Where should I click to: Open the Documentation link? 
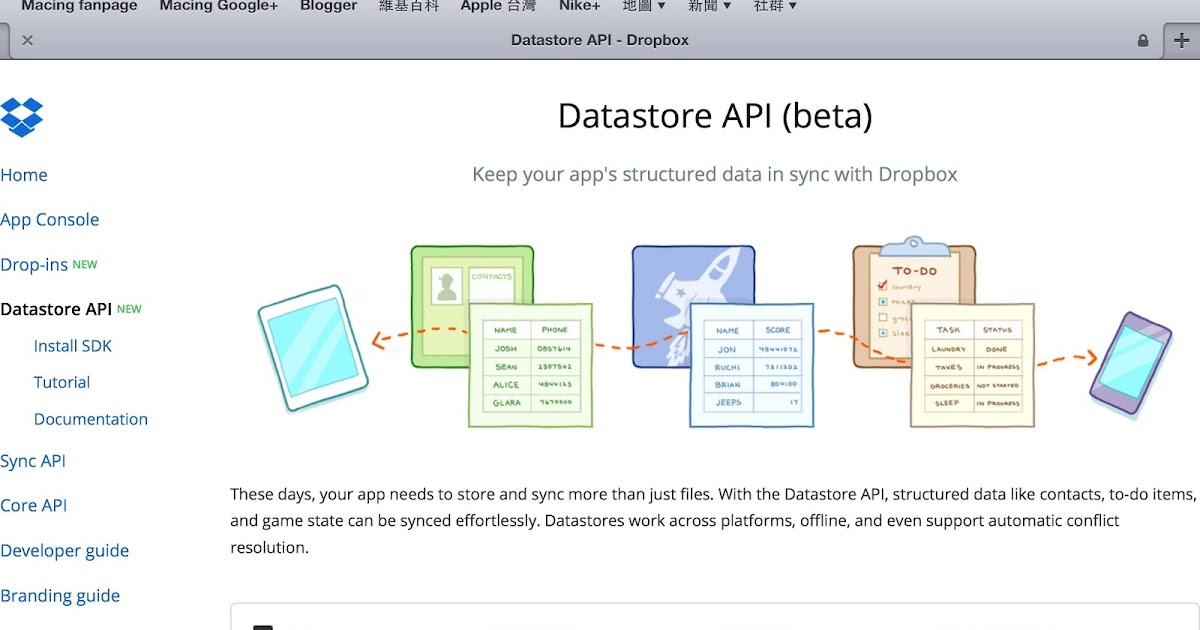91,419
